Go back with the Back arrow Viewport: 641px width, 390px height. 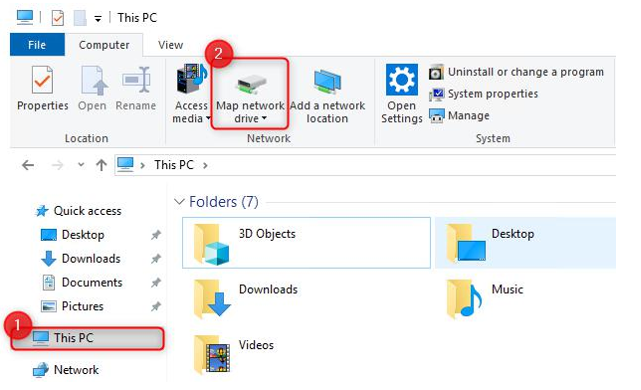tap(28, 165)
